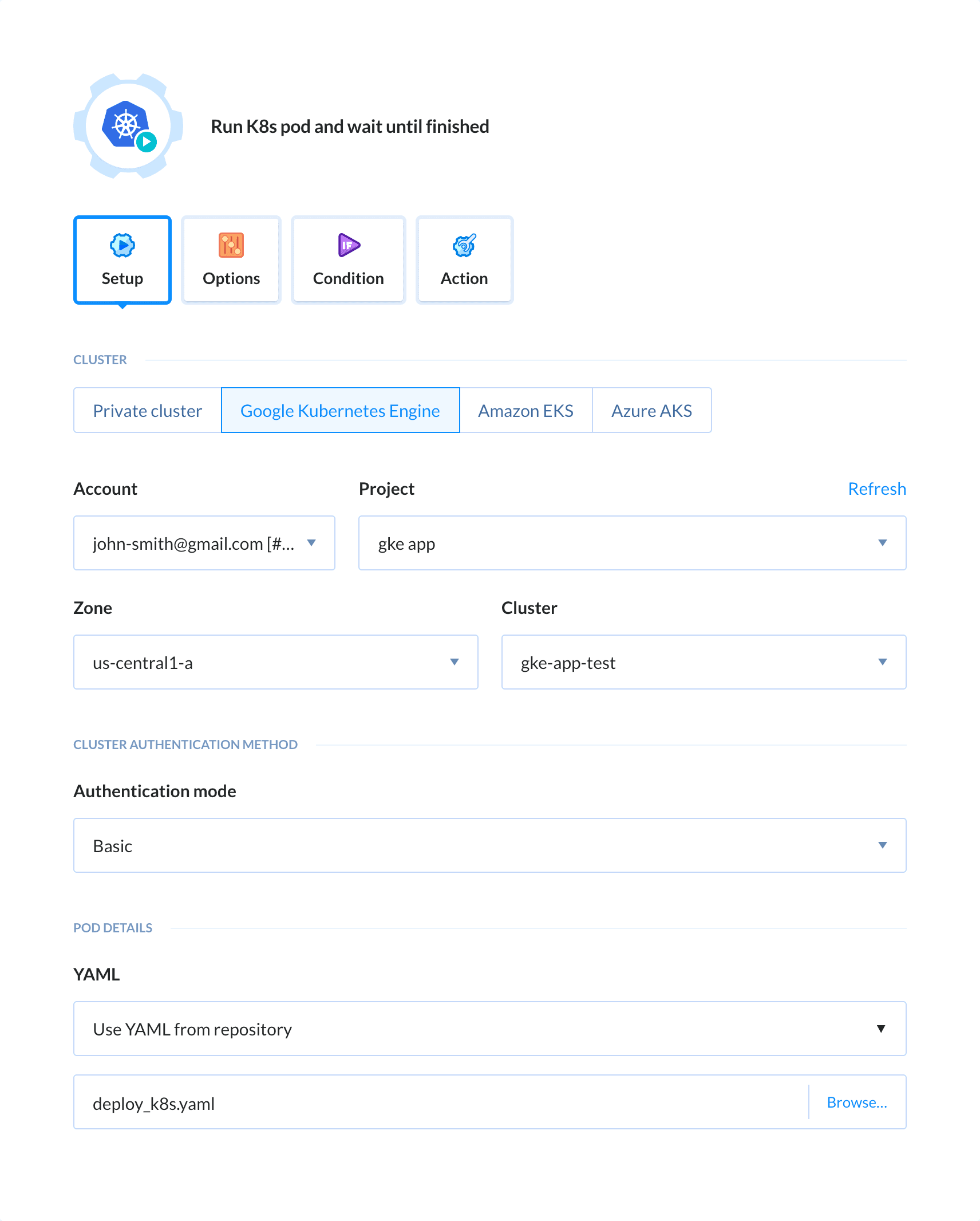Screen dimensions: 980x1221
Task: Switch cluster type to Azure AKS
Action: click(x=652, y=410)
